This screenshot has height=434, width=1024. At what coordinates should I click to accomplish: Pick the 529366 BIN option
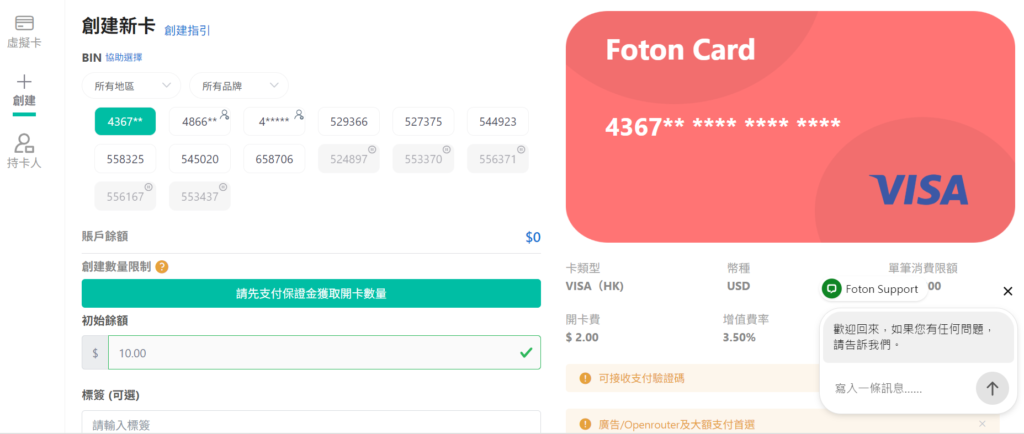[349, 121]
